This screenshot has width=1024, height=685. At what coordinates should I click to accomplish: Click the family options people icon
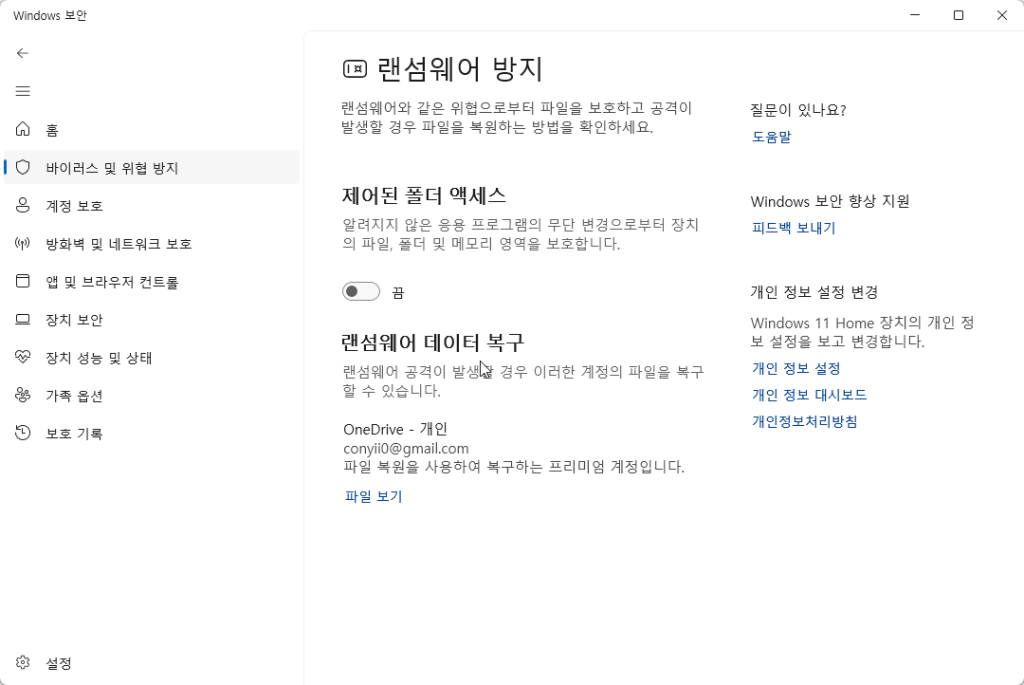pos(23,395)
